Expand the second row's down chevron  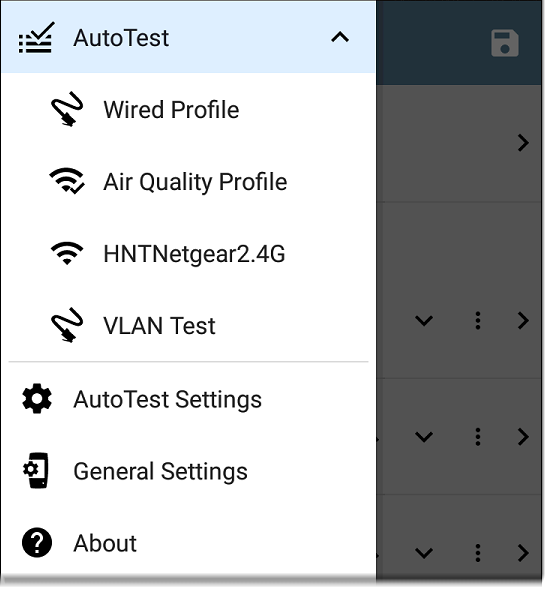point(424,321)
